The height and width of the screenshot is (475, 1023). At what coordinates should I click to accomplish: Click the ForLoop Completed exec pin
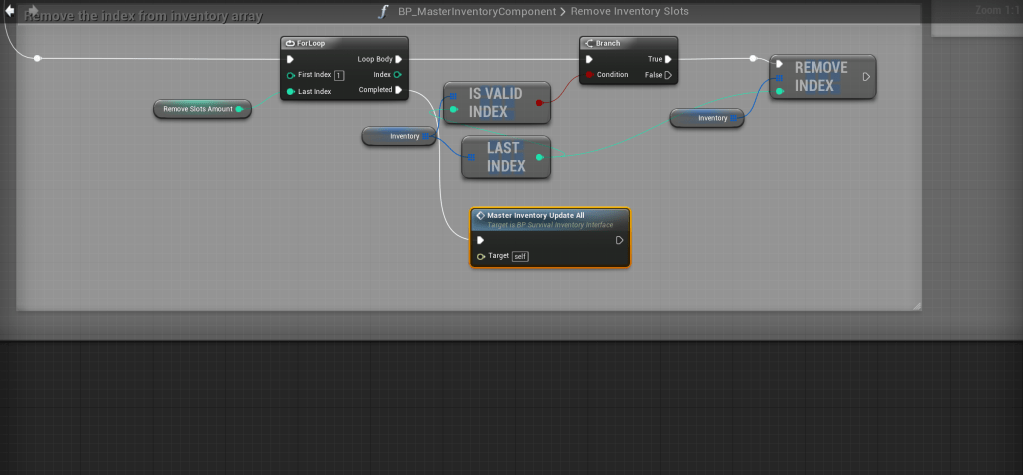398,90
